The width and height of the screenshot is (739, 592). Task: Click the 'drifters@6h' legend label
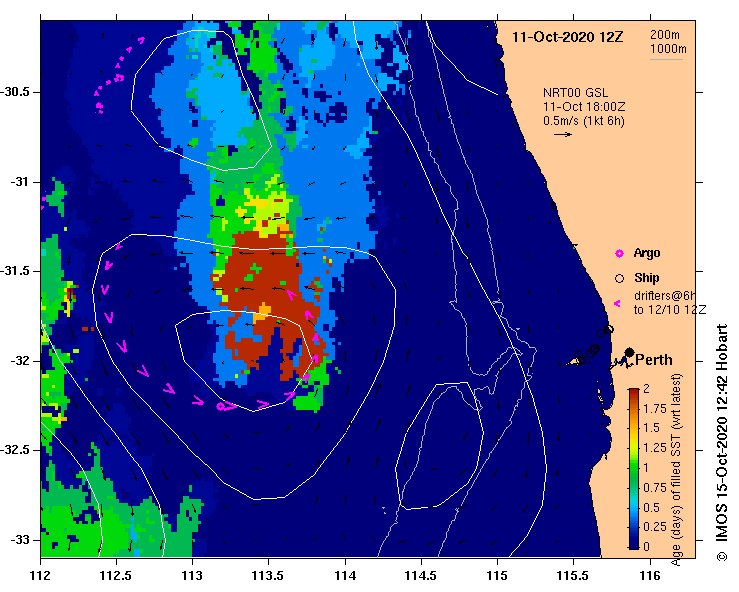click(665, 296)
